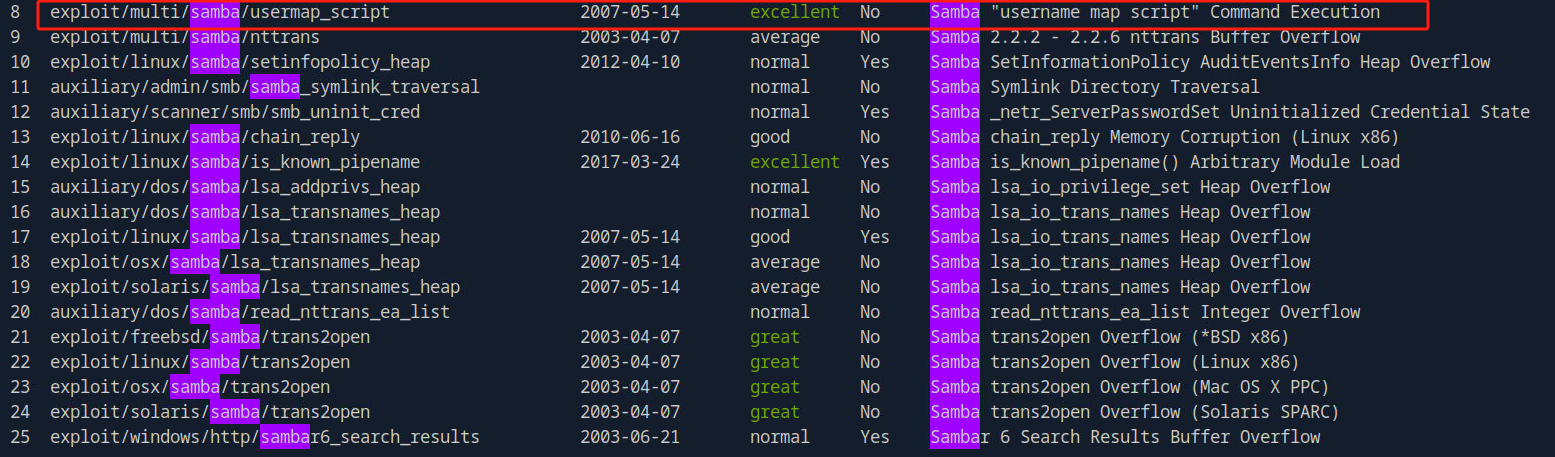
Task: Click row index number 25
Action: pyautogui.click(x=20, y=438)
